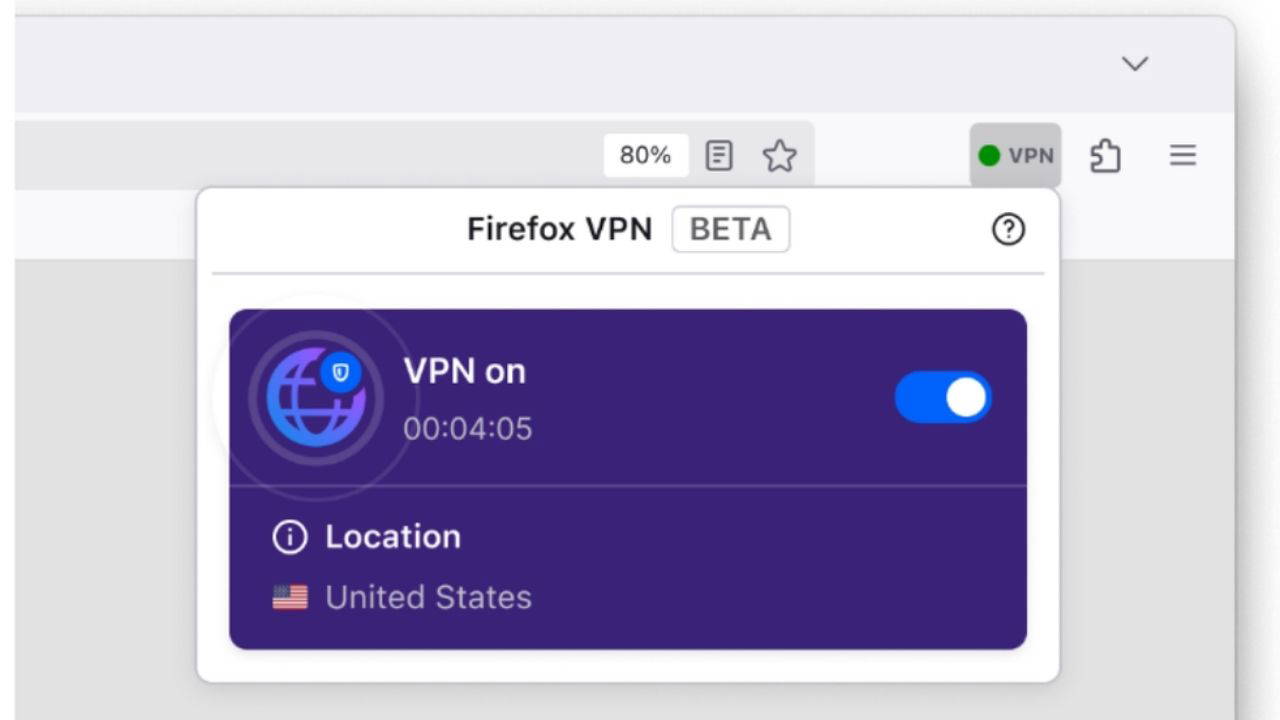Click the Location heading label
This screenshot has height=720, width=1280.
pos(393,537)
